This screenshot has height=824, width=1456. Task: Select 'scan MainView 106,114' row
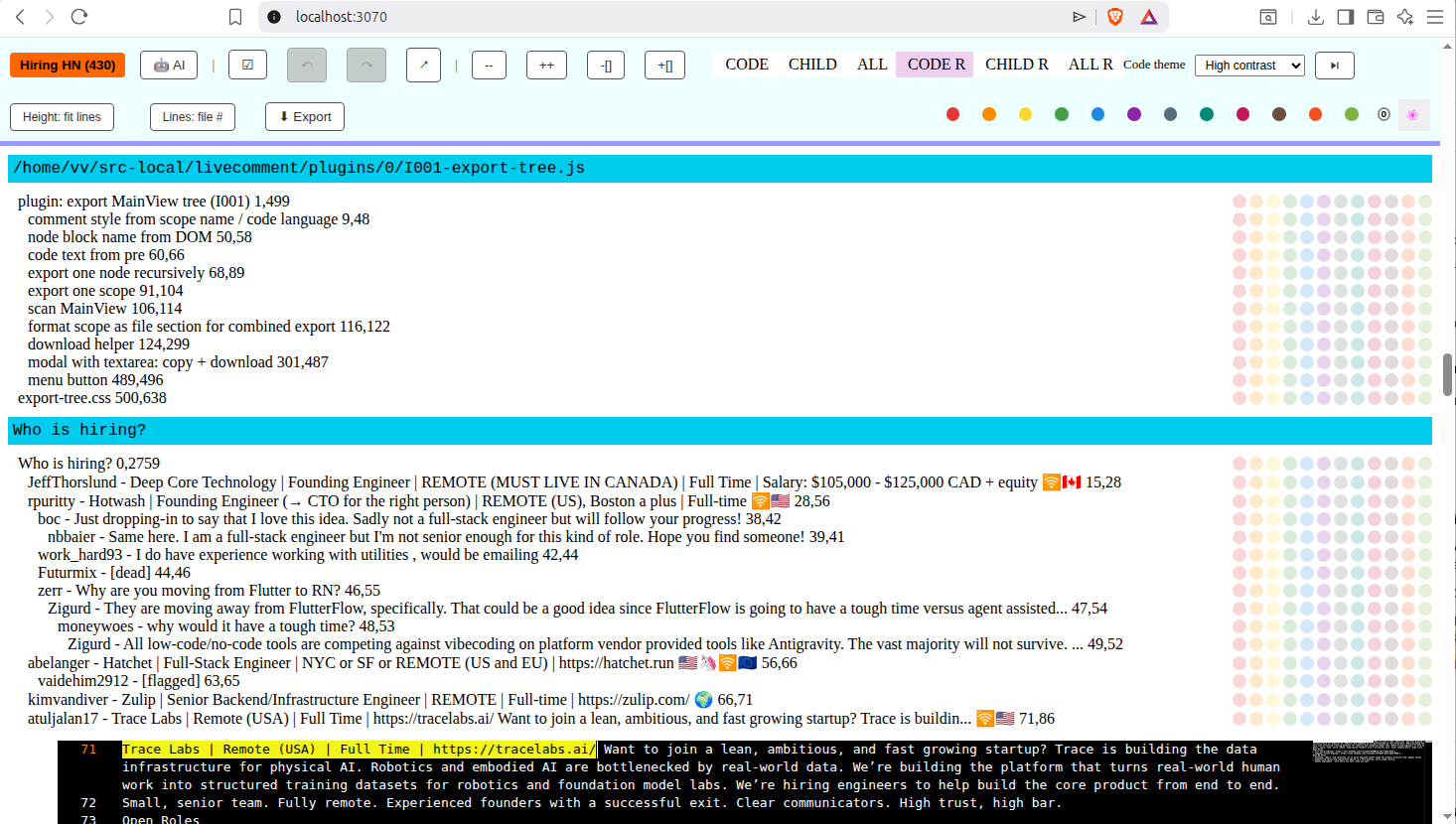105,309
